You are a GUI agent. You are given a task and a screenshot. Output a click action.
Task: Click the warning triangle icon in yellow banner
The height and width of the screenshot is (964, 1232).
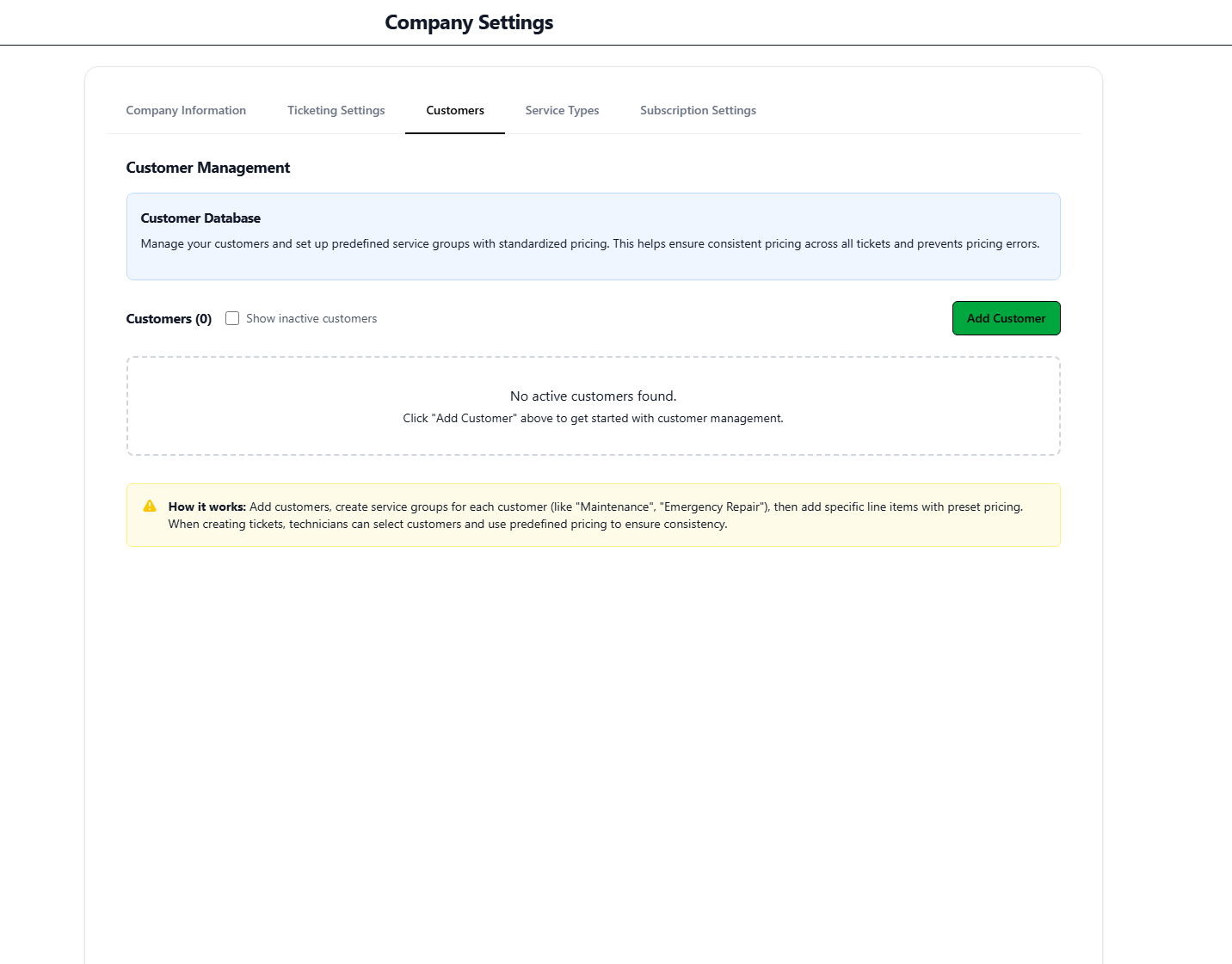(150, 507)
